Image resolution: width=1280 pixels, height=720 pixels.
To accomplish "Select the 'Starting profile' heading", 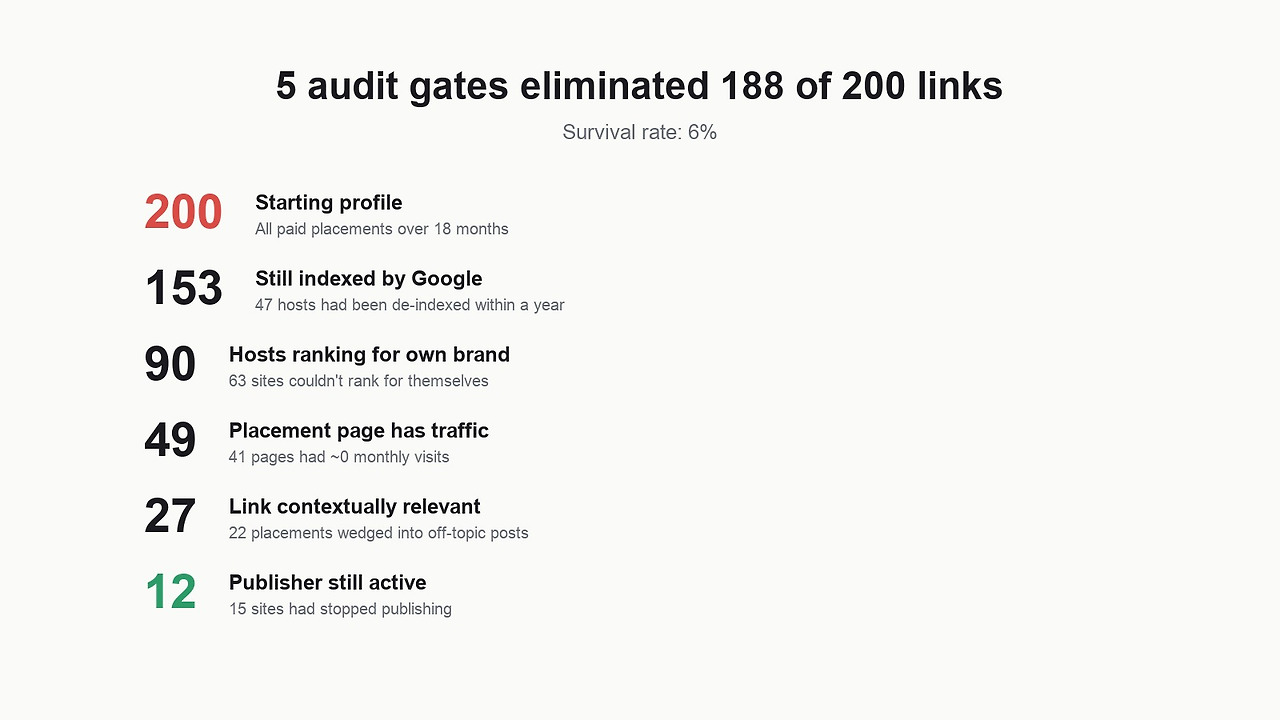I will point(328,202).
